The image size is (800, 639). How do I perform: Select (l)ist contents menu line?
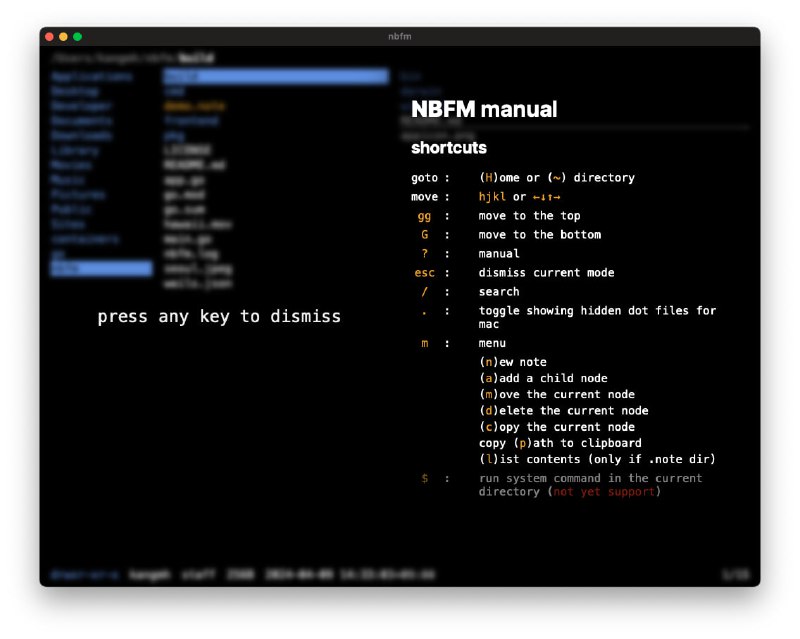pyautogui.click(x=597, y=459)
